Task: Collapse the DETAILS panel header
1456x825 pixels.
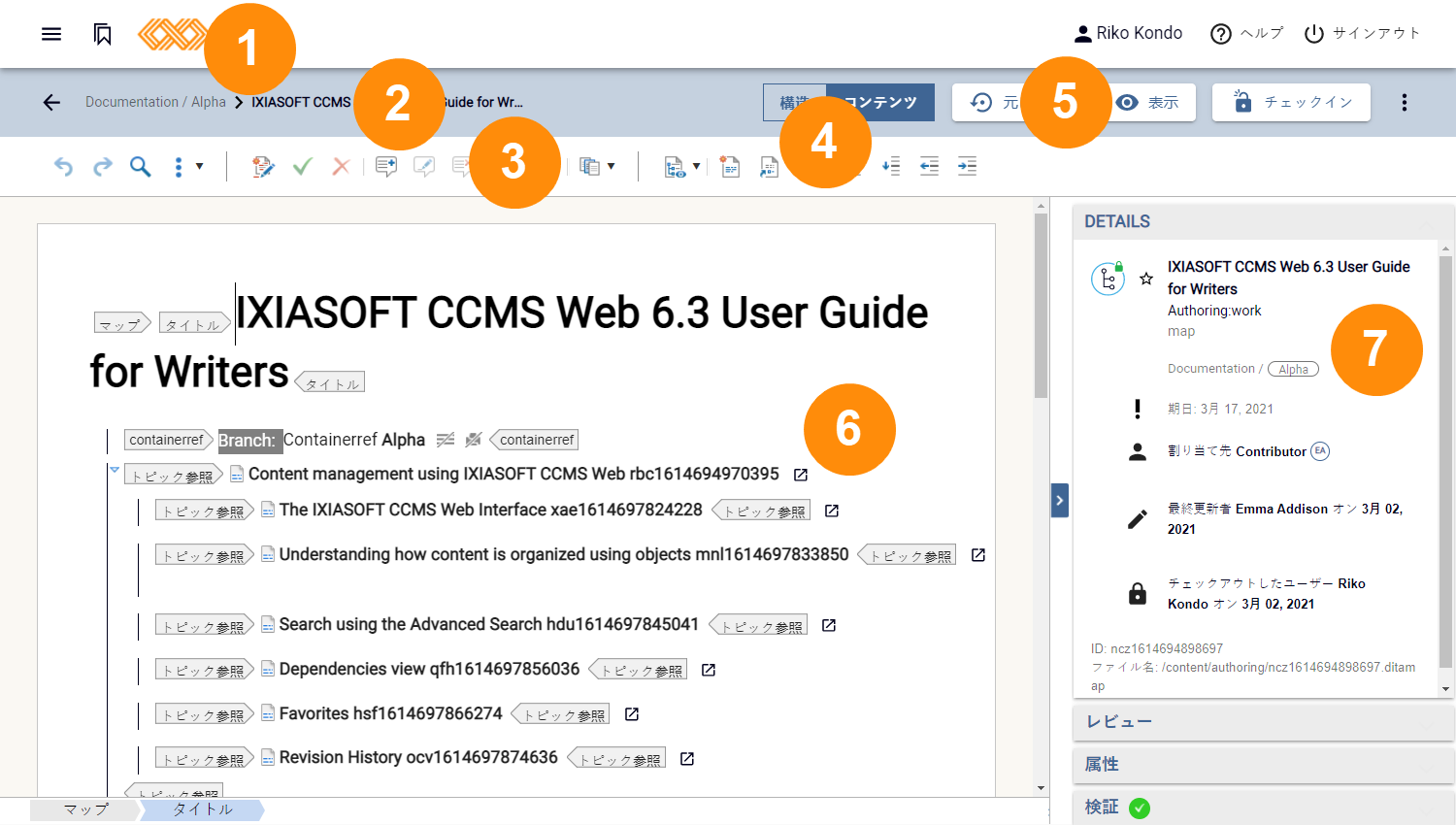Action: click(1263, 221)
